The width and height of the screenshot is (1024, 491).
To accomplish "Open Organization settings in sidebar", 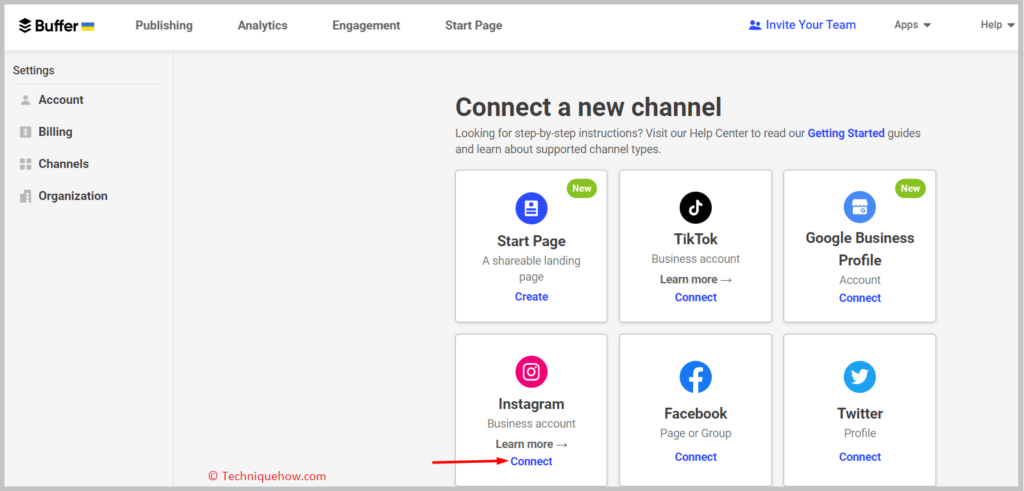I will coord(73,196).
